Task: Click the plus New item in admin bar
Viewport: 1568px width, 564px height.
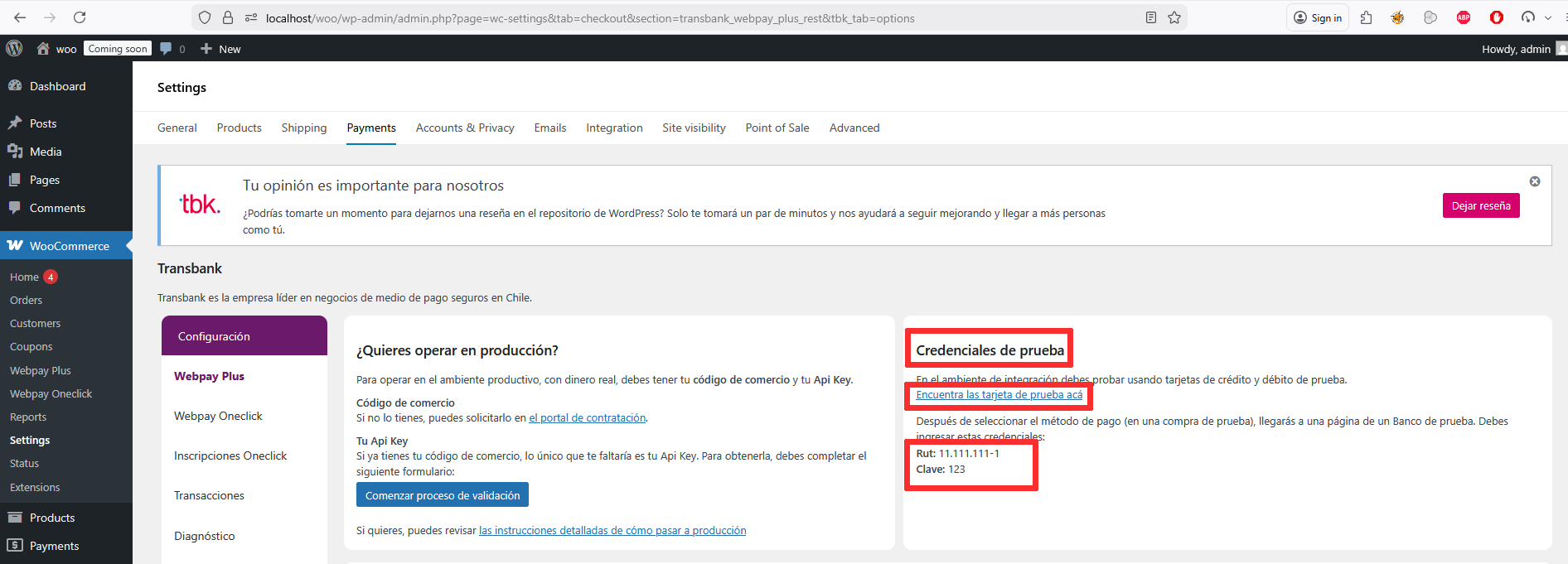Action: [x=220, y=49]
